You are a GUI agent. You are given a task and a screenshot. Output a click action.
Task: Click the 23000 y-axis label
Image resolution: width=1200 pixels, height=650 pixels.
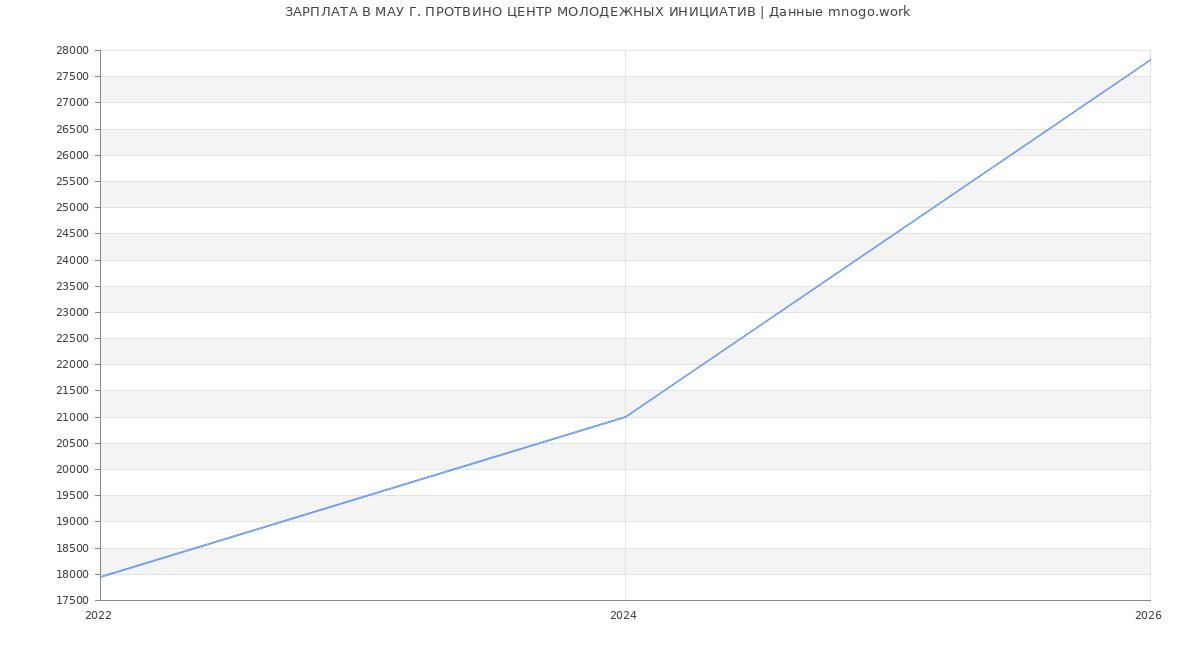(x=72, y=312)
